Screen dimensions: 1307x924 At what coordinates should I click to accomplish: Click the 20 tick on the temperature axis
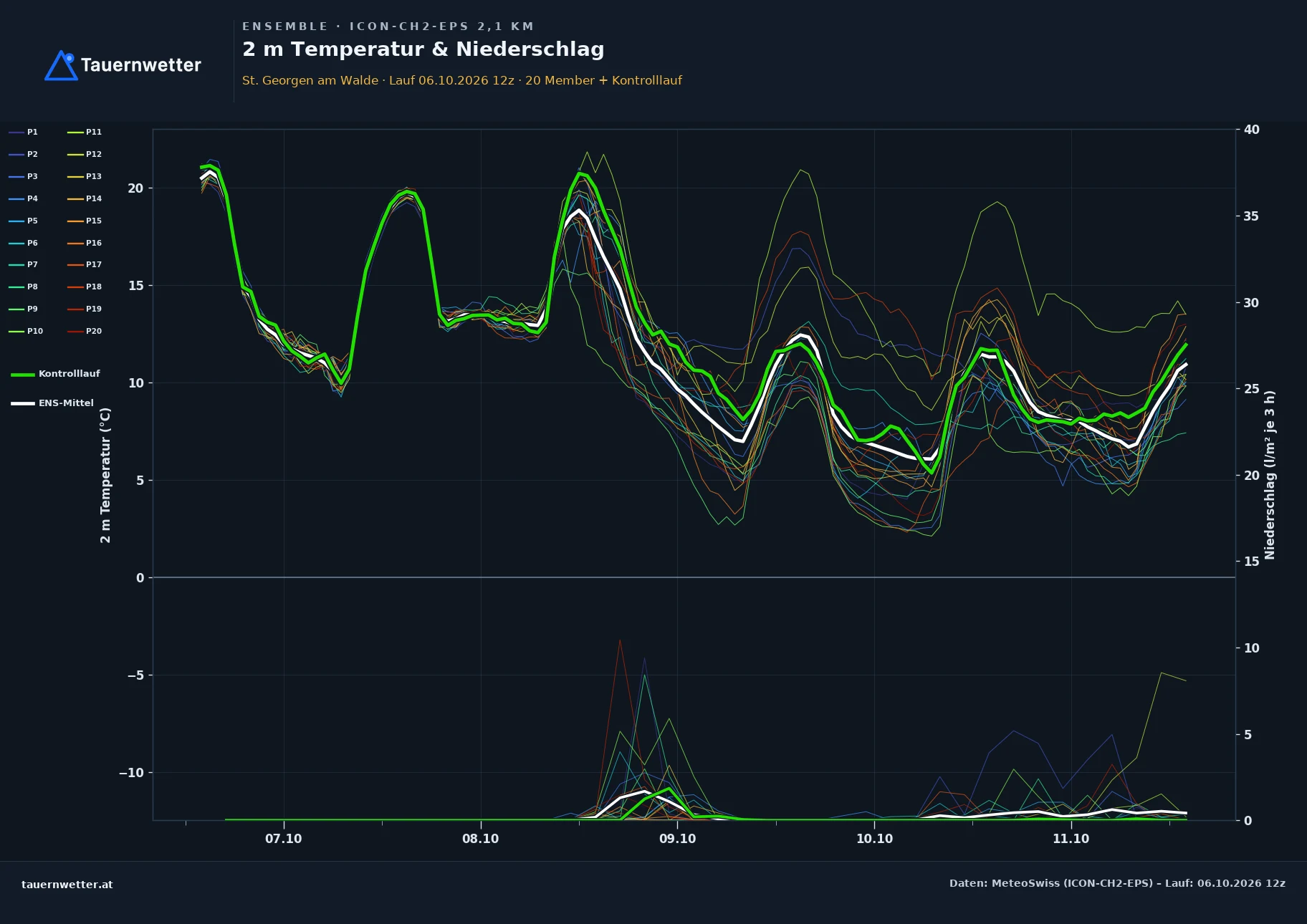(x=136, y=188)
